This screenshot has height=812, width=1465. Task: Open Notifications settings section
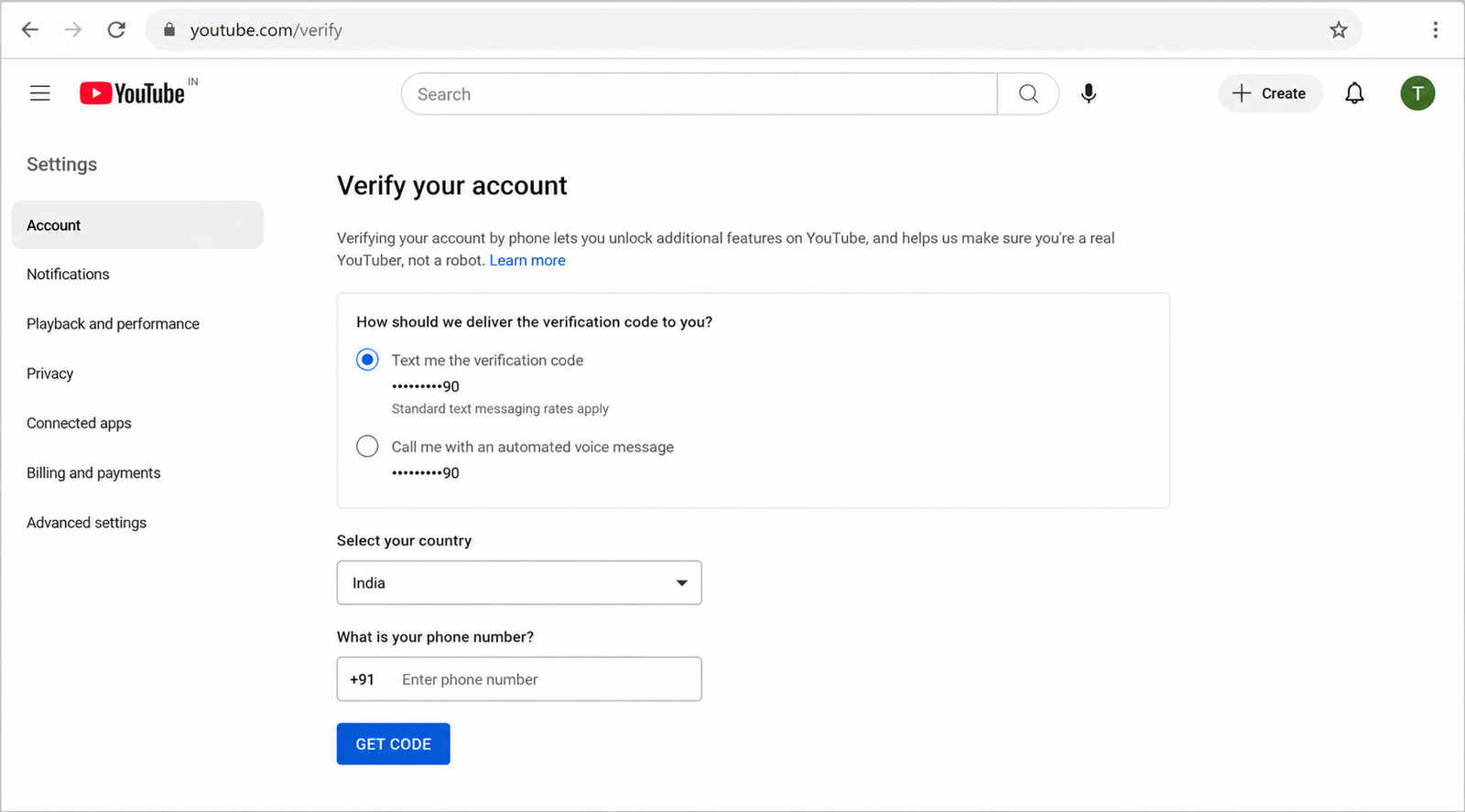point(68,275)
